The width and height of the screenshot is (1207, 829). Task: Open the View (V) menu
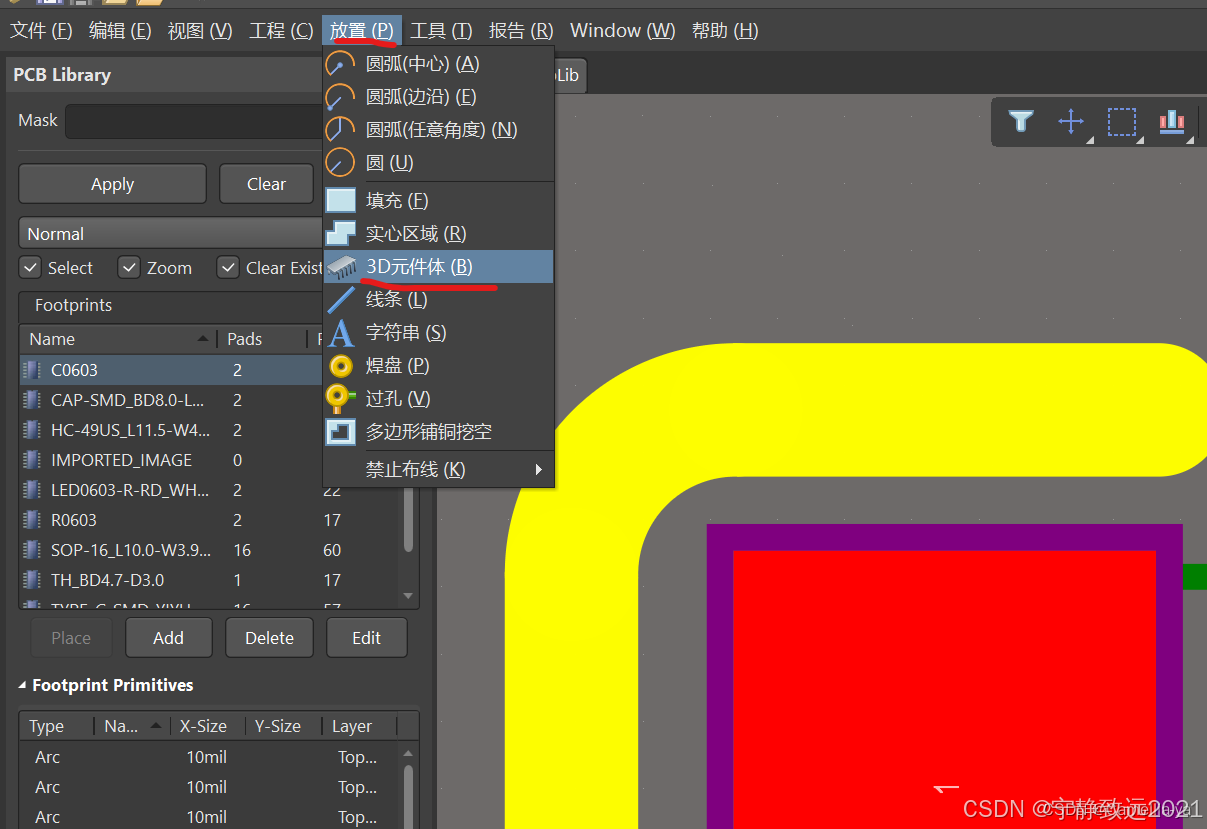tap(199, 31)
